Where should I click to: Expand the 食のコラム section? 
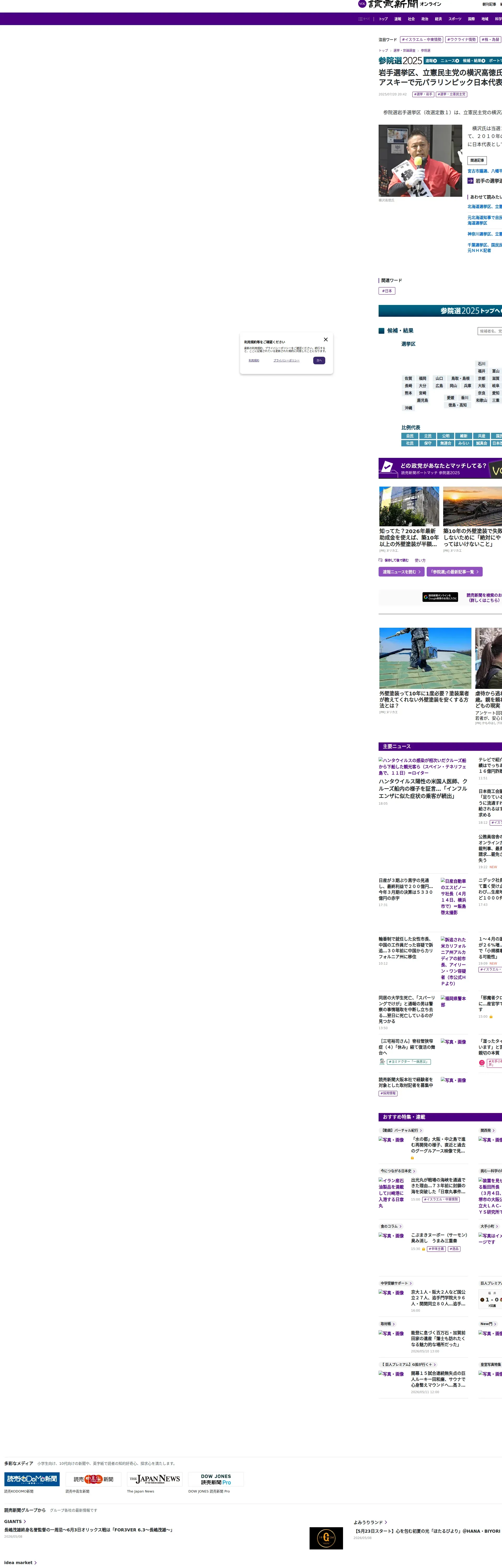(x=391, y=1226)
